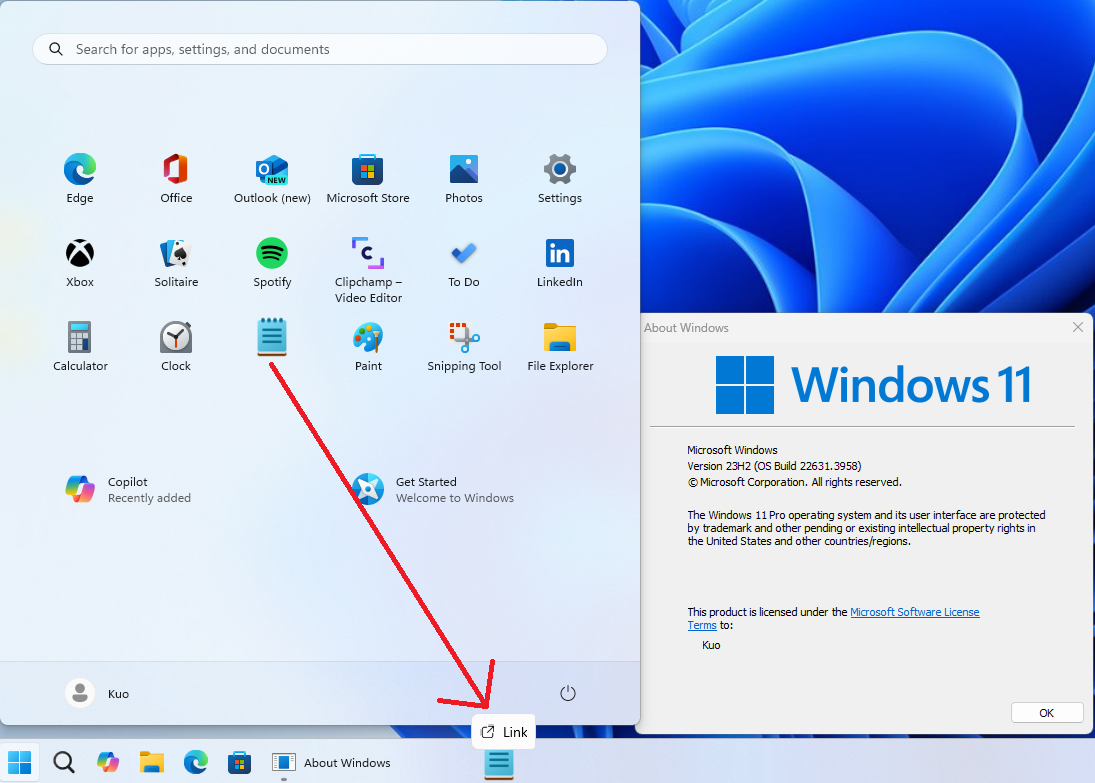Click the licensed user name Kuo in dialog
The width and height of the screenshot is (1095, 783).
(x=711, y=645)
